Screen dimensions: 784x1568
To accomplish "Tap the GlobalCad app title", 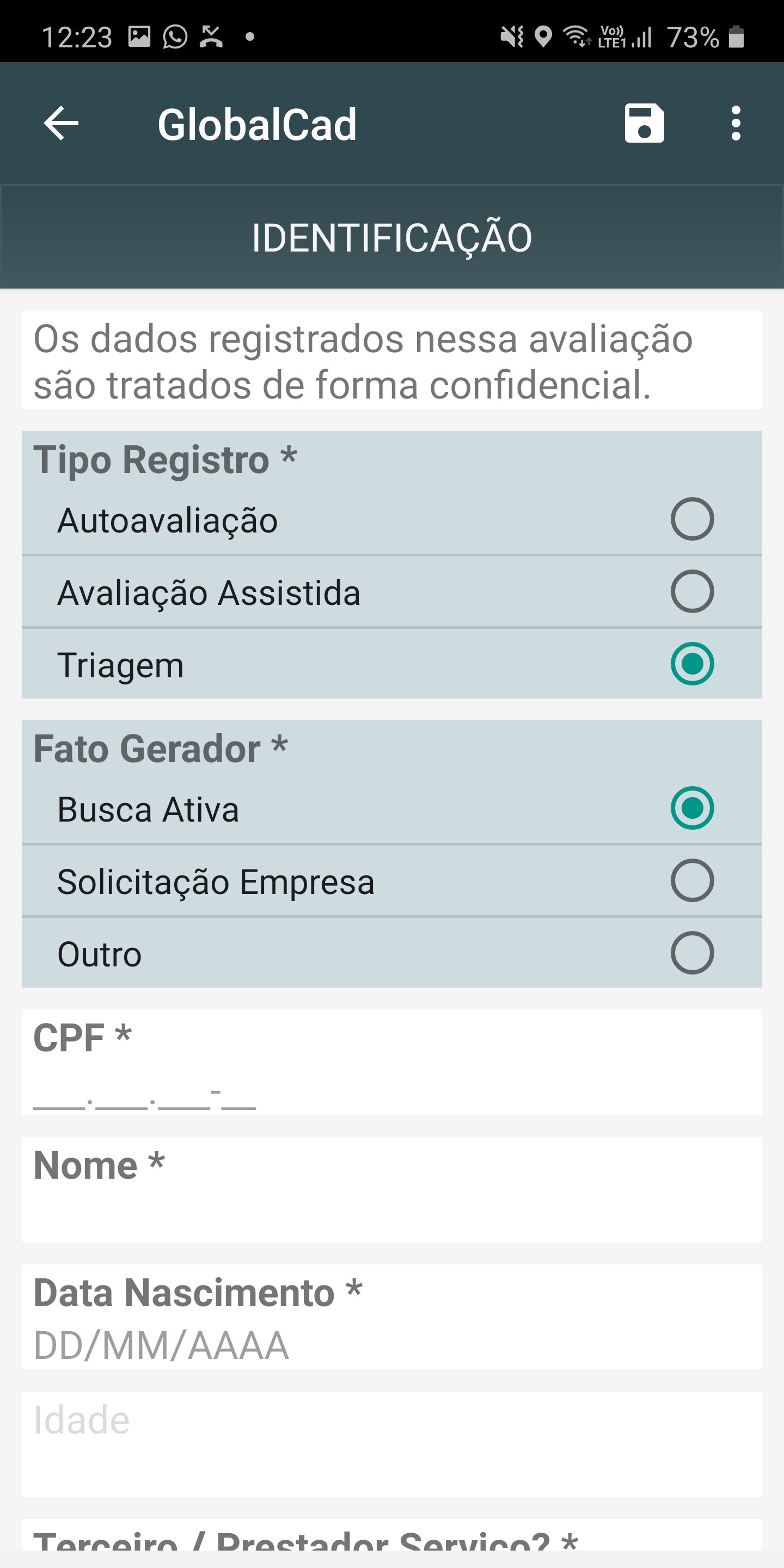I will pos(257,125).
